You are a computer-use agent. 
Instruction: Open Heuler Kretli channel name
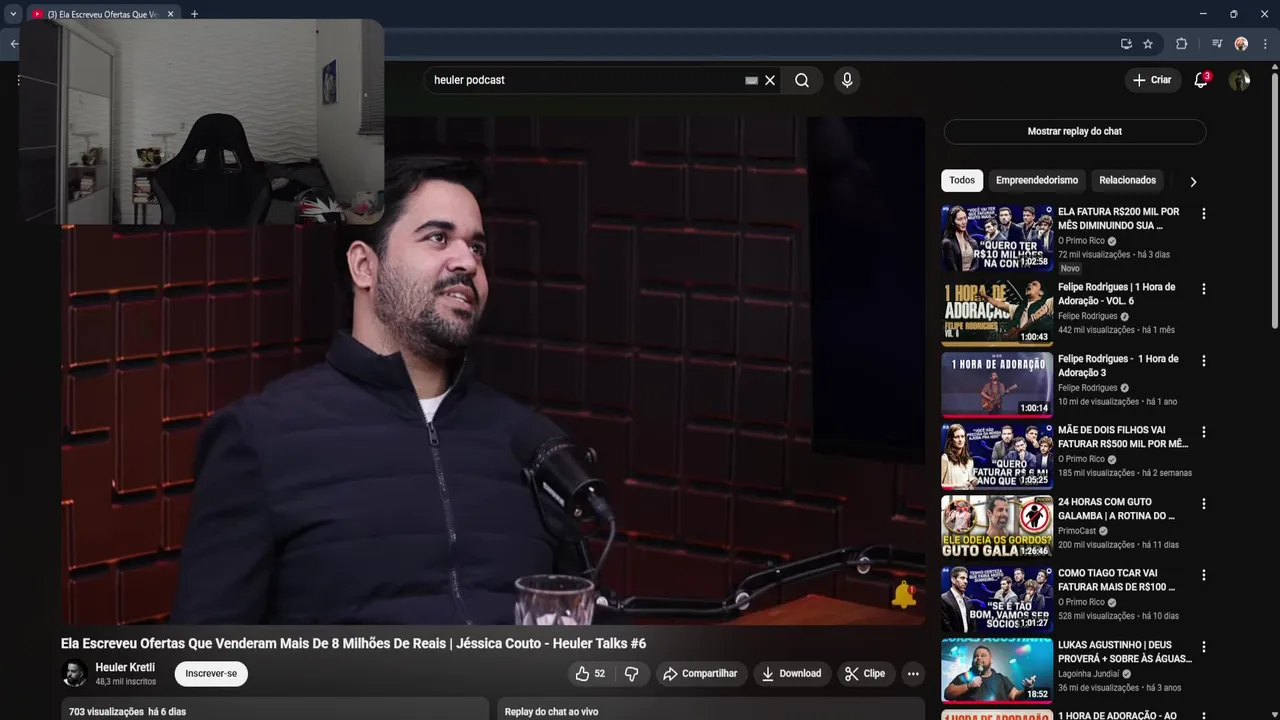pos(125,667)
